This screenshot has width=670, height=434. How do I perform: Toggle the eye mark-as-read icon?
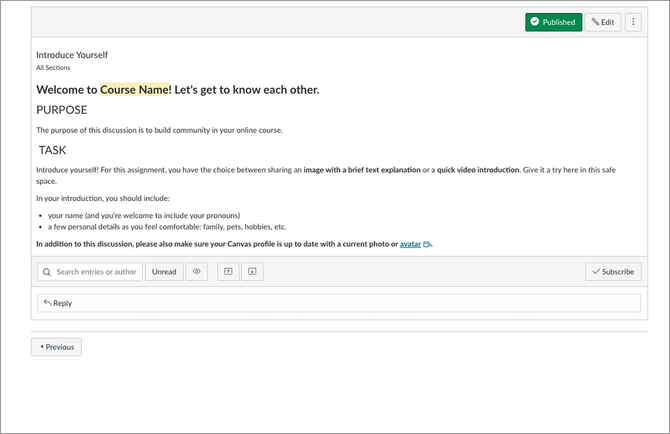(197, 271)
